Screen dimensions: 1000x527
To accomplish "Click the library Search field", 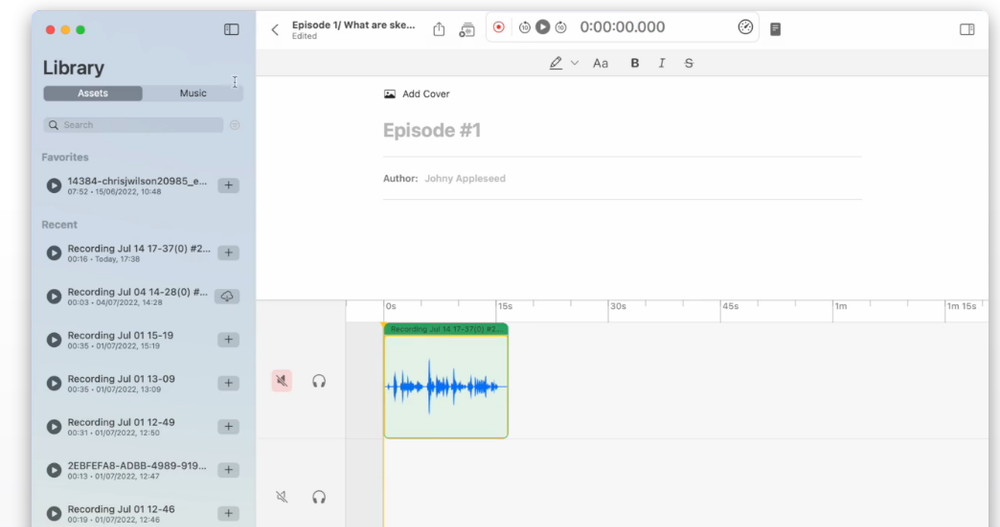I will tap(133, 125).
